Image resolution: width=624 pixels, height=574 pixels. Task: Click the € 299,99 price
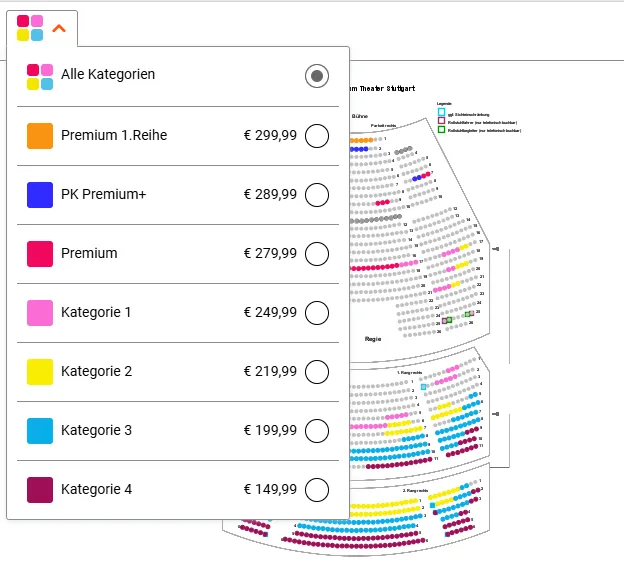click(x=270, y=135)
